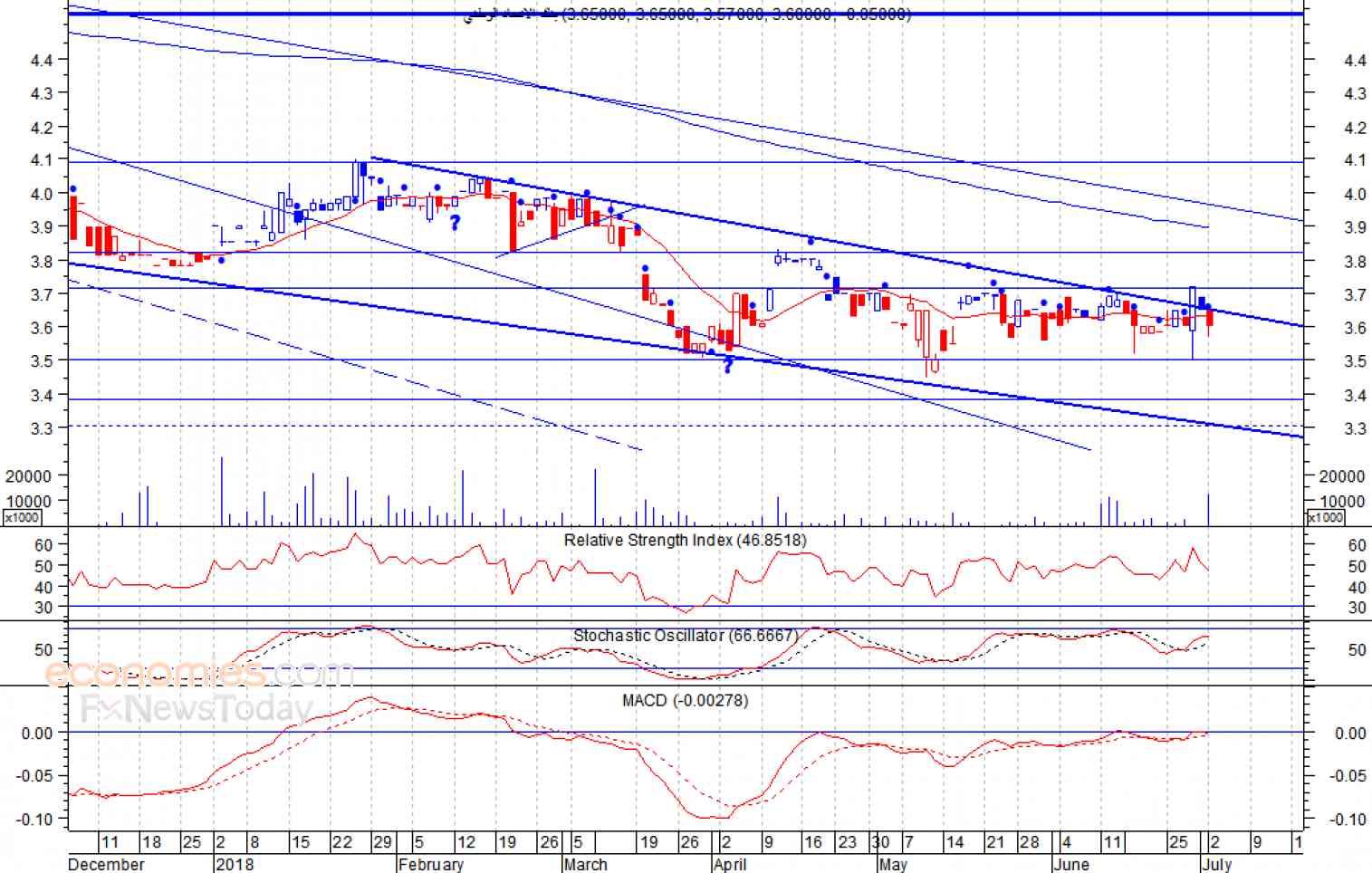Select the April month label

[730, 864]
